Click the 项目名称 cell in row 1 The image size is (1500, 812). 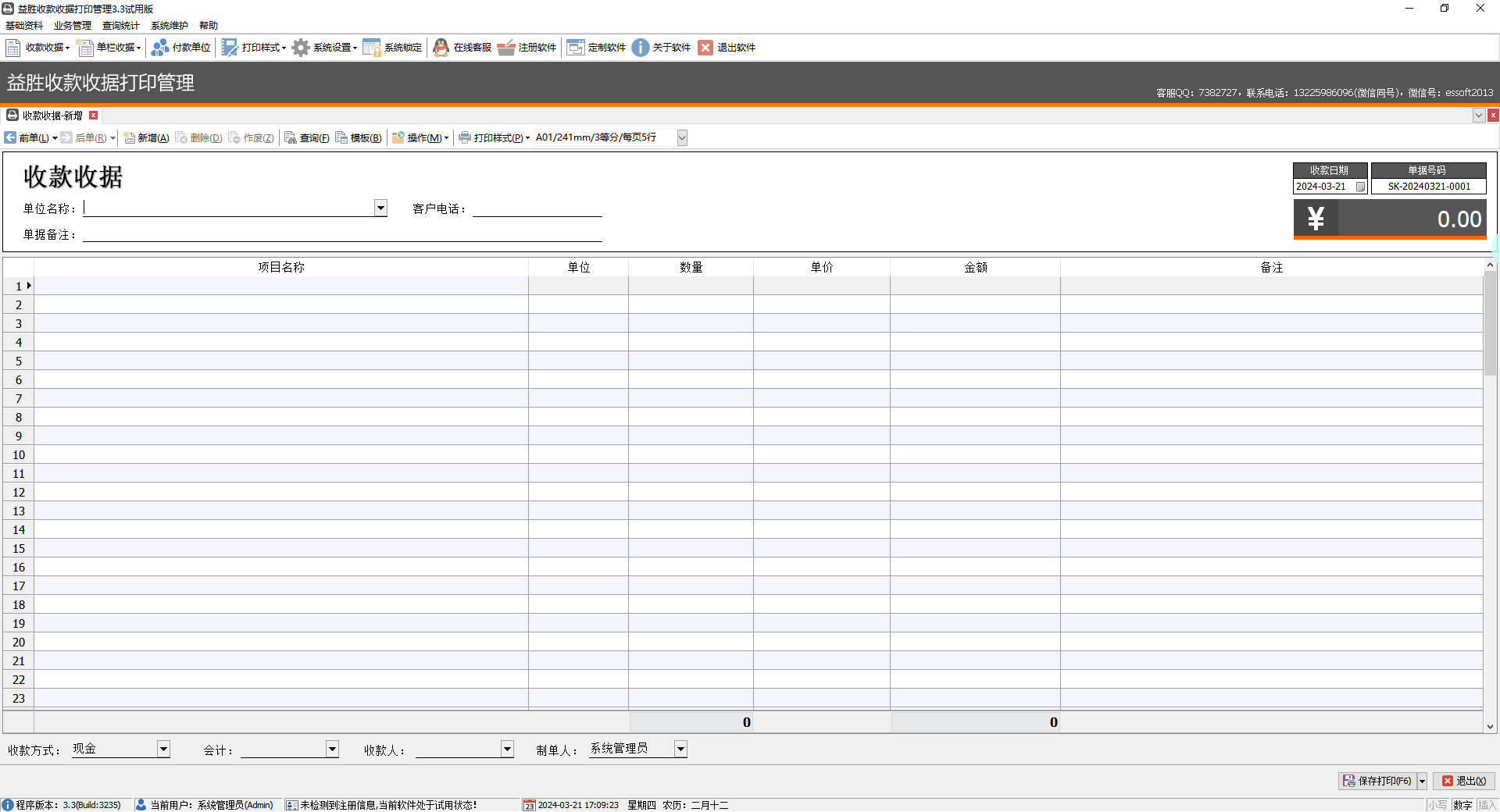pos(281,286)
